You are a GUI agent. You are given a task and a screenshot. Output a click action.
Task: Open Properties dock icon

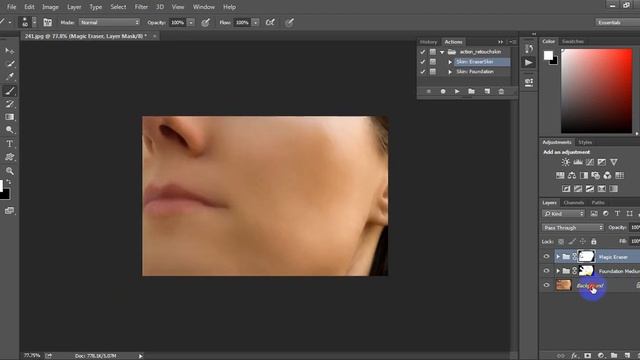[x=529, y=82]
